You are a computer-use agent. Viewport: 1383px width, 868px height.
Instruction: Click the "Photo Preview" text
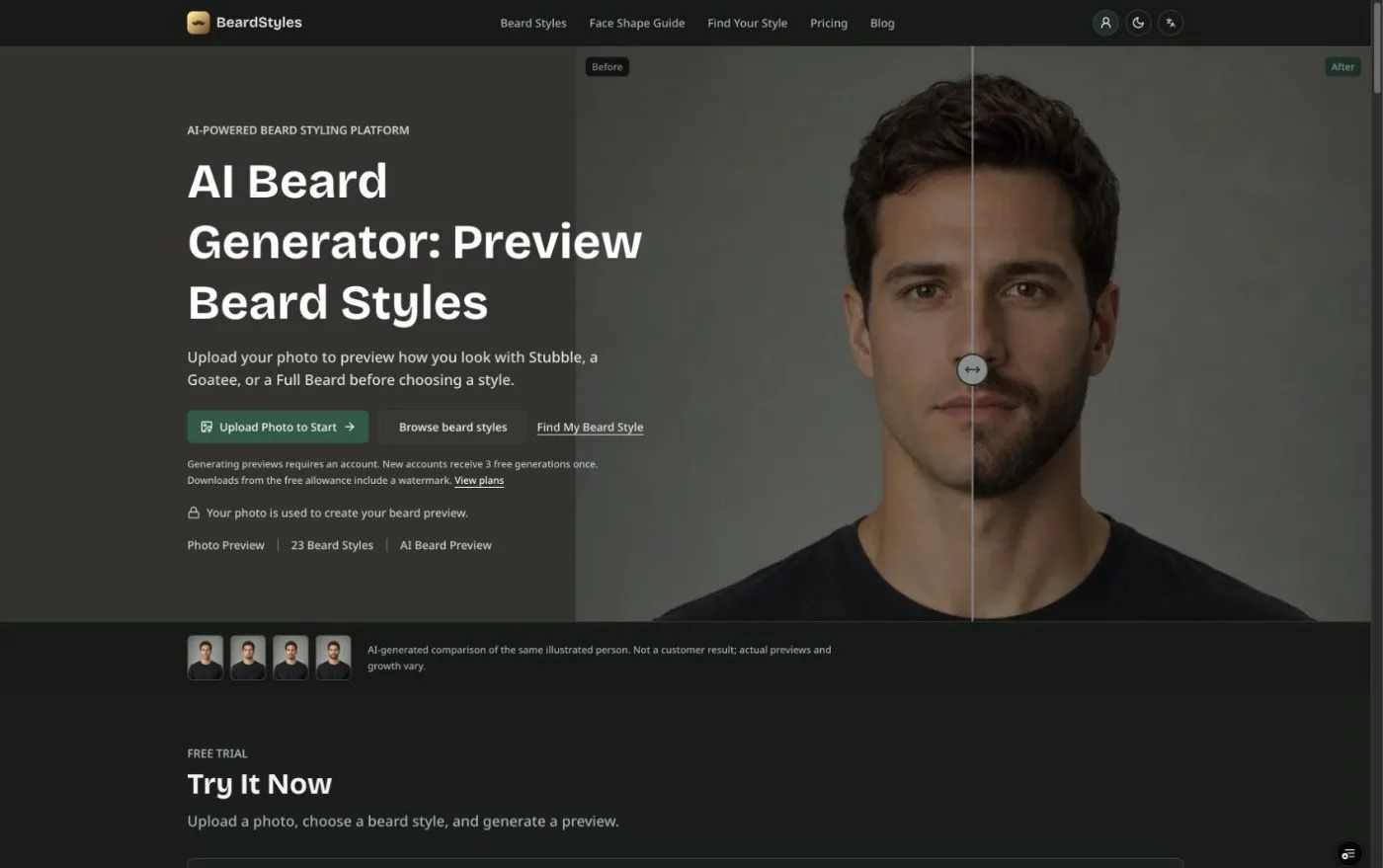[x=226, y=545]
